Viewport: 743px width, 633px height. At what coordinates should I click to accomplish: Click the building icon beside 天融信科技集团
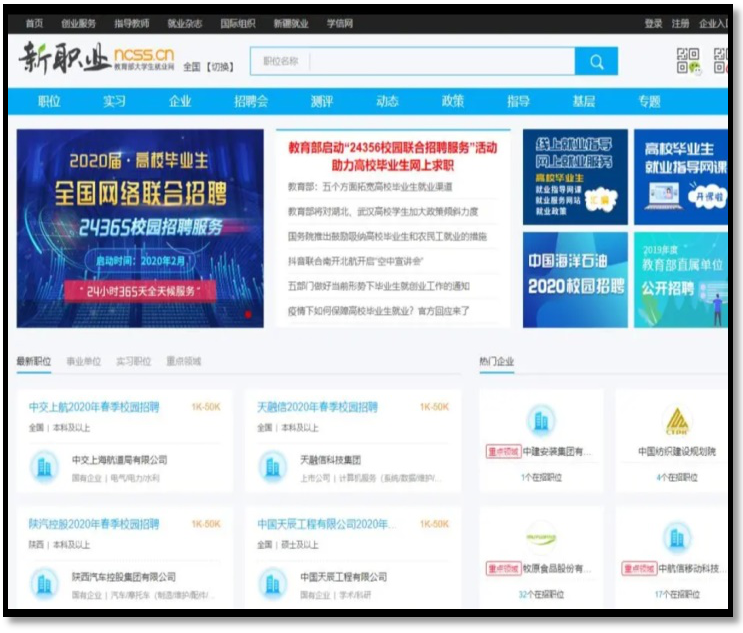(x=272, y=467)
